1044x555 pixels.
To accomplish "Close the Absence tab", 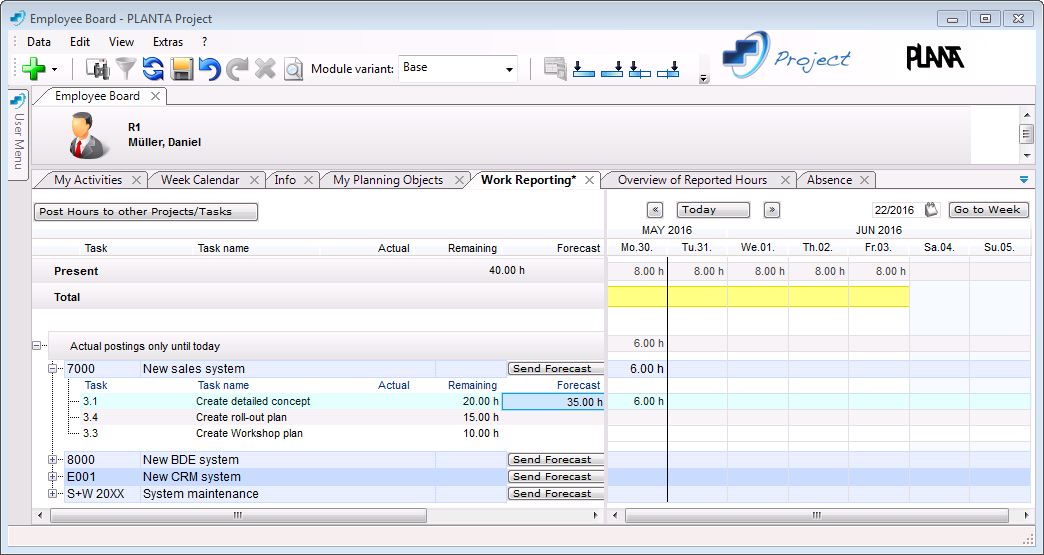I will pos(864,180).
